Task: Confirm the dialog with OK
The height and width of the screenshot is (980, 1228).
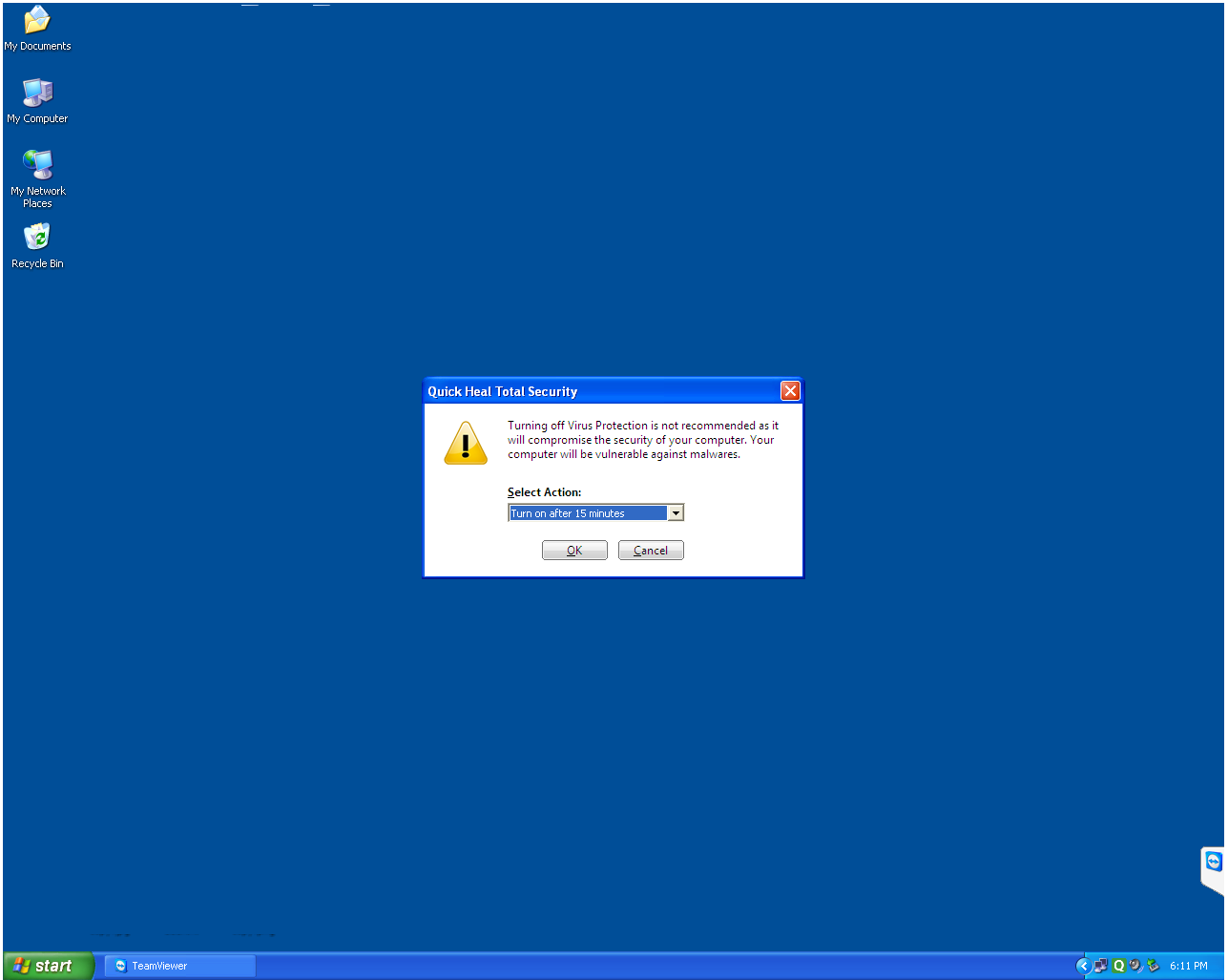Action: click(x=574, y=551)
